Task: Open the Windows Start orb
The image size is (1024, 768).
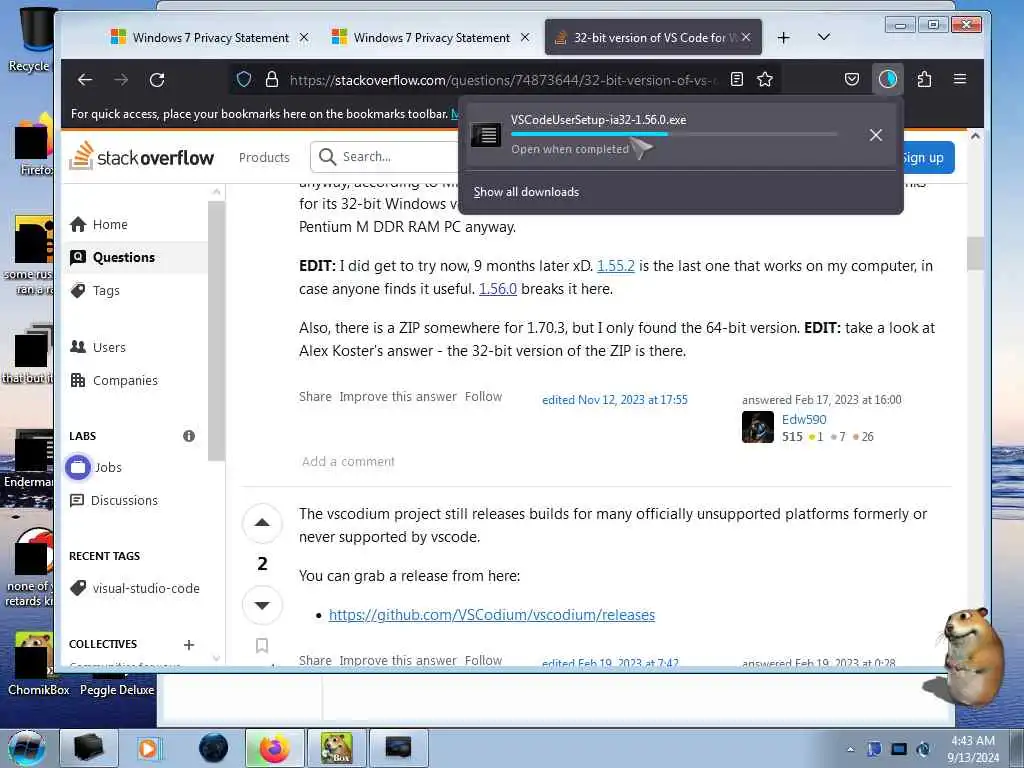Action: [26, 748]
